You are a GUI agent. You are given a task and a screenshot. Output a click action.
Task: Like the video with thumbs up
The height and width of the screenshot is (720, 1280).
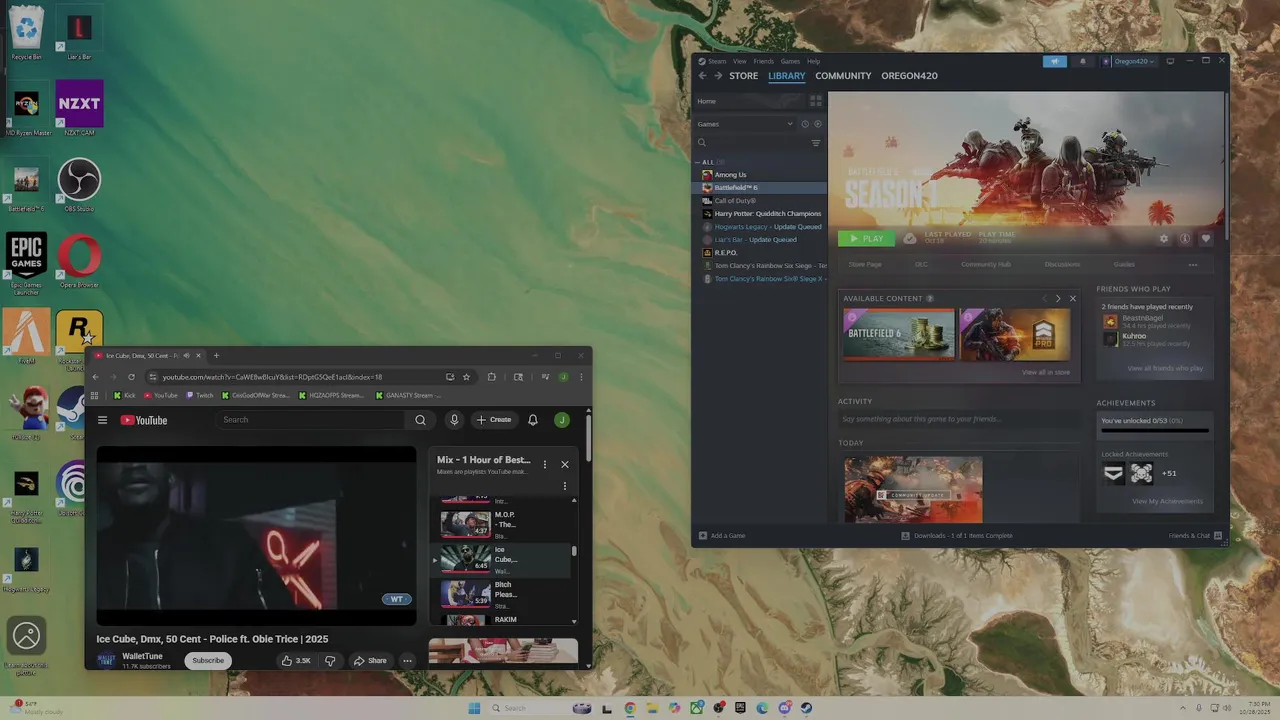[x=296, y=660]
